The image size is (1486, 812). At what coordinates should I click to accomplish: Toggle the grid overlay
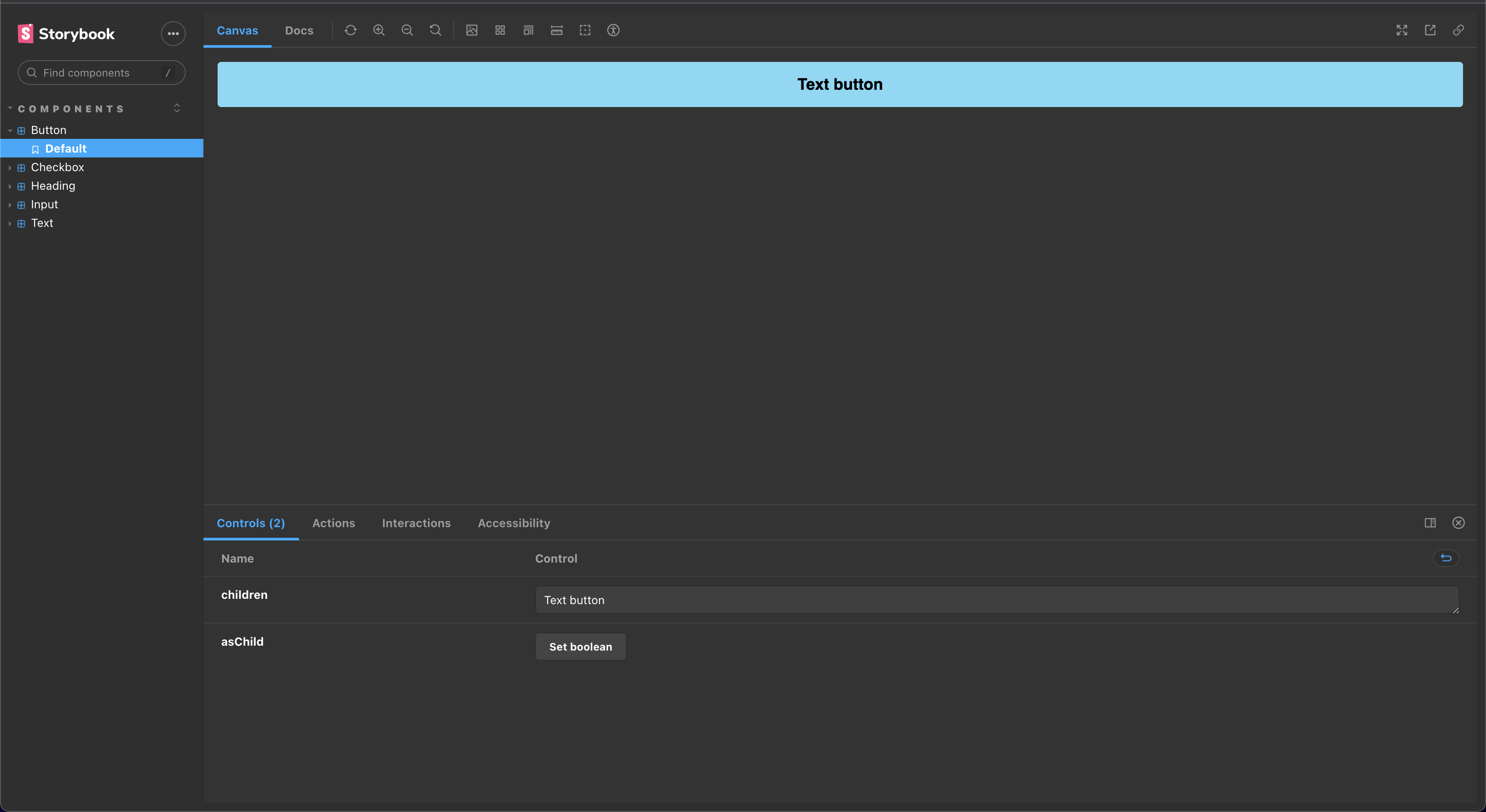click(x=500, y=30)
